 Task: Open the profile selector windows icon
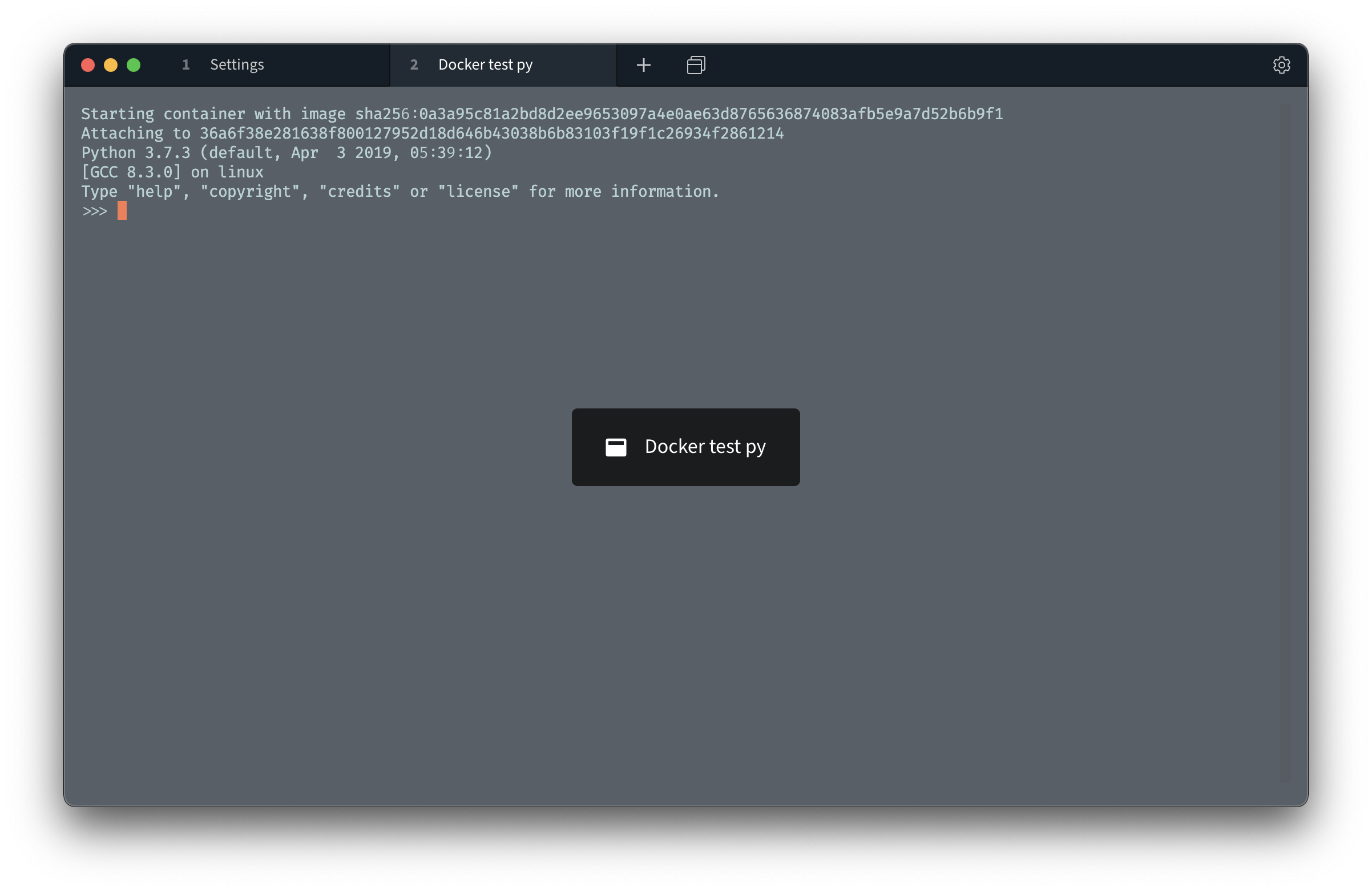click(696, 65)
